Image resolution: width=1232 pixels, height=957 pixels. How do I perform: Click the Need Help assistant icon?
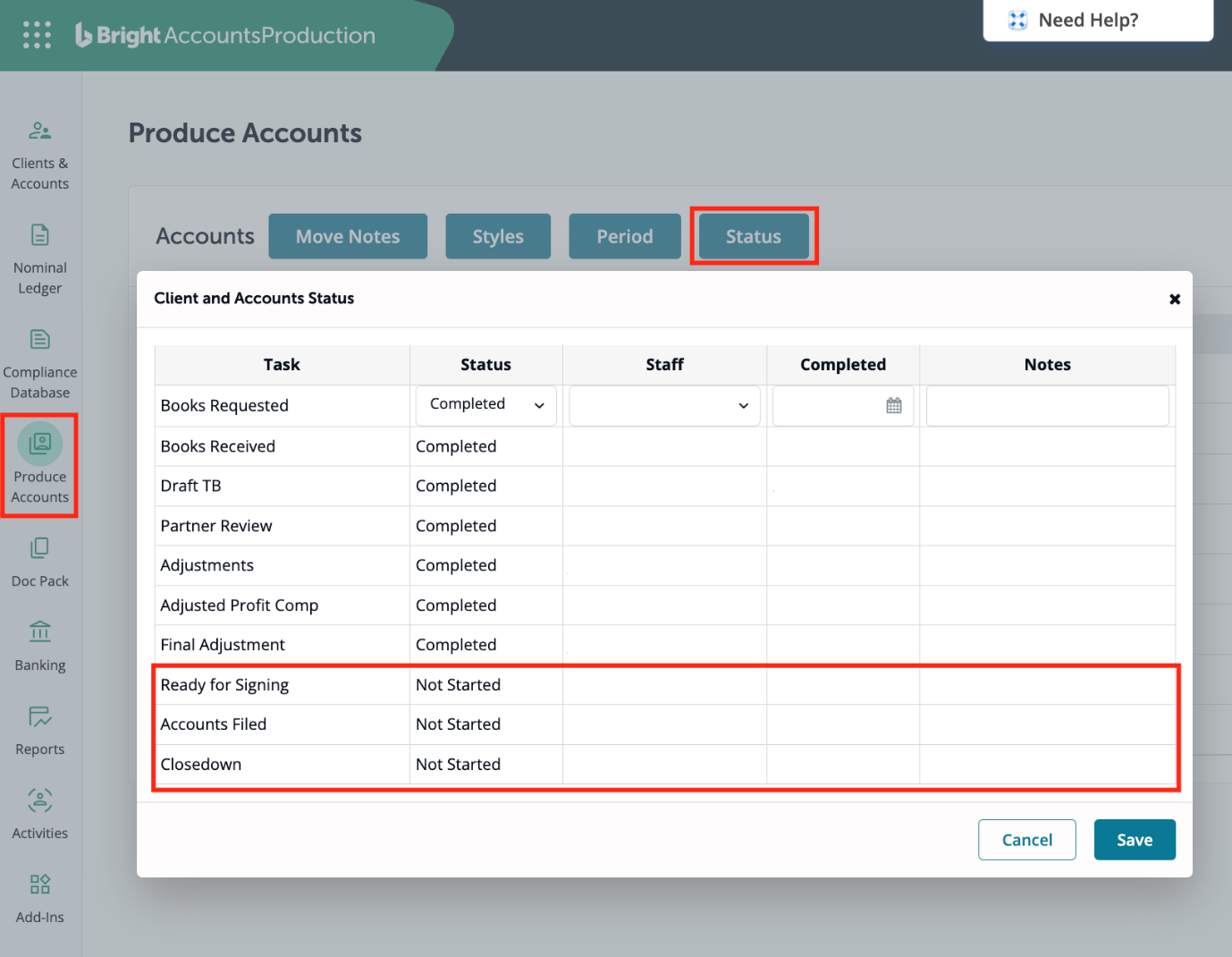1017,21
